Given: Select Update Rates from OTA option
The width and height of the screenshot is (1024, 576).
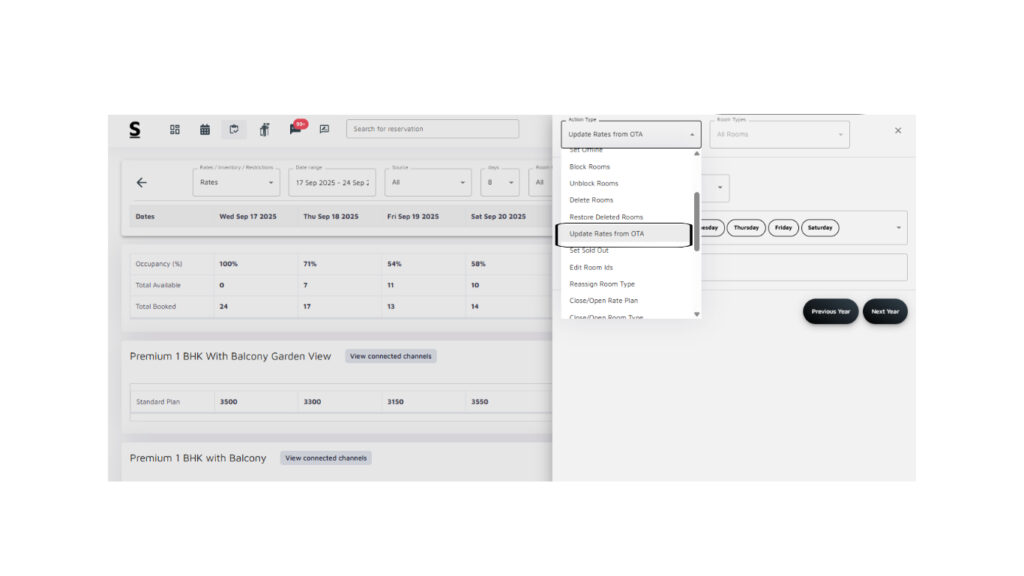Looking at the screenshot, I should [x=623, y=234].
